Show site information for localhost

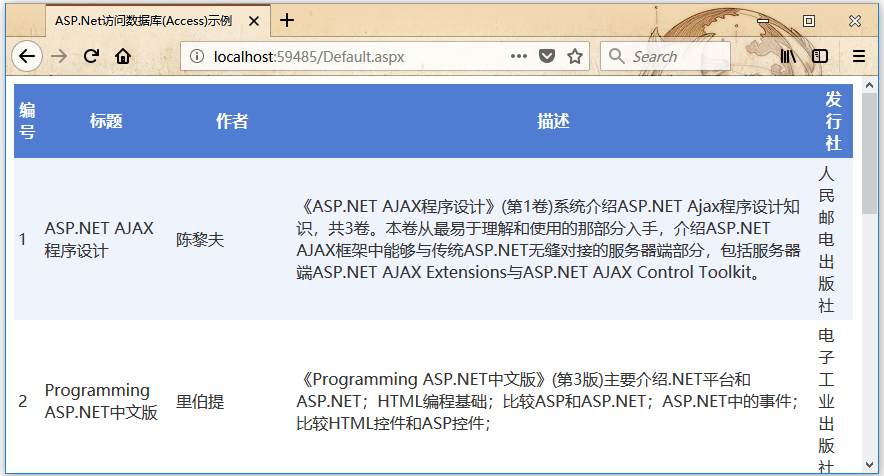click(x=197, y=56)
